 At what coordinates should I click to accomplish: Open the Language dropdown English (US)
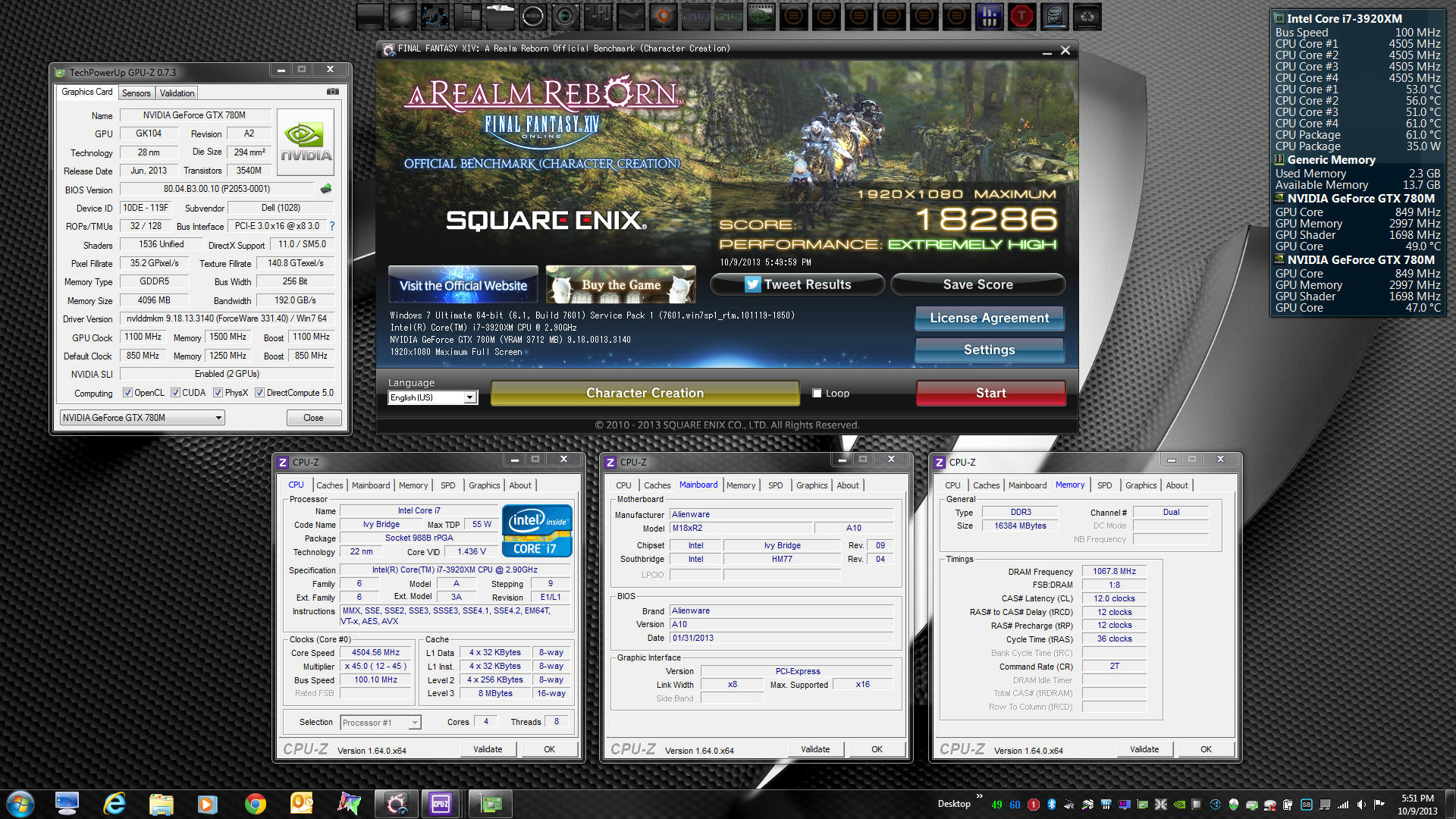pyautogui.click(x=432, y=397)
